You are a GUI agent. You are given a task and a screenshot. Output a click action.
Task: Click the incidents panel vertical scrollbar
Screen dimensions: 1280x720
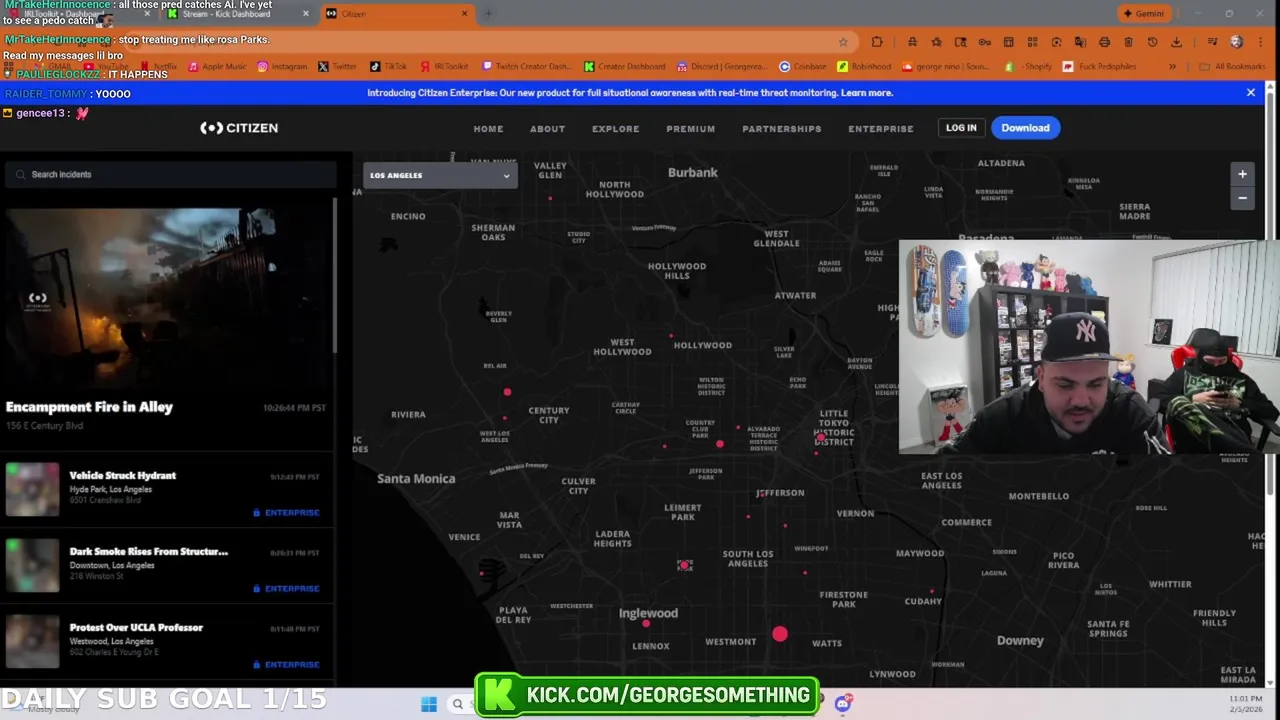[335, 275]
